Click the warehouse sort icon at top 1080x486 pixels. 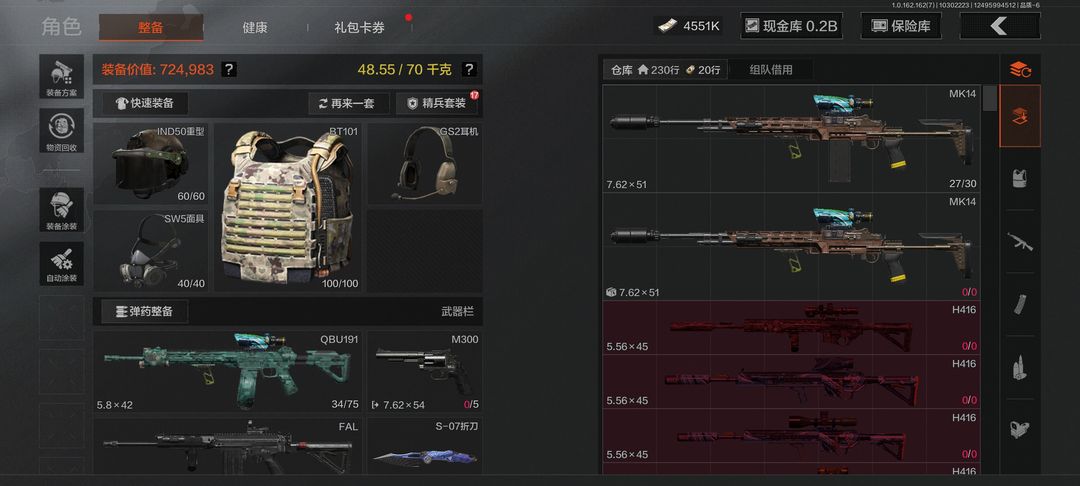[x=1020, y=69]
